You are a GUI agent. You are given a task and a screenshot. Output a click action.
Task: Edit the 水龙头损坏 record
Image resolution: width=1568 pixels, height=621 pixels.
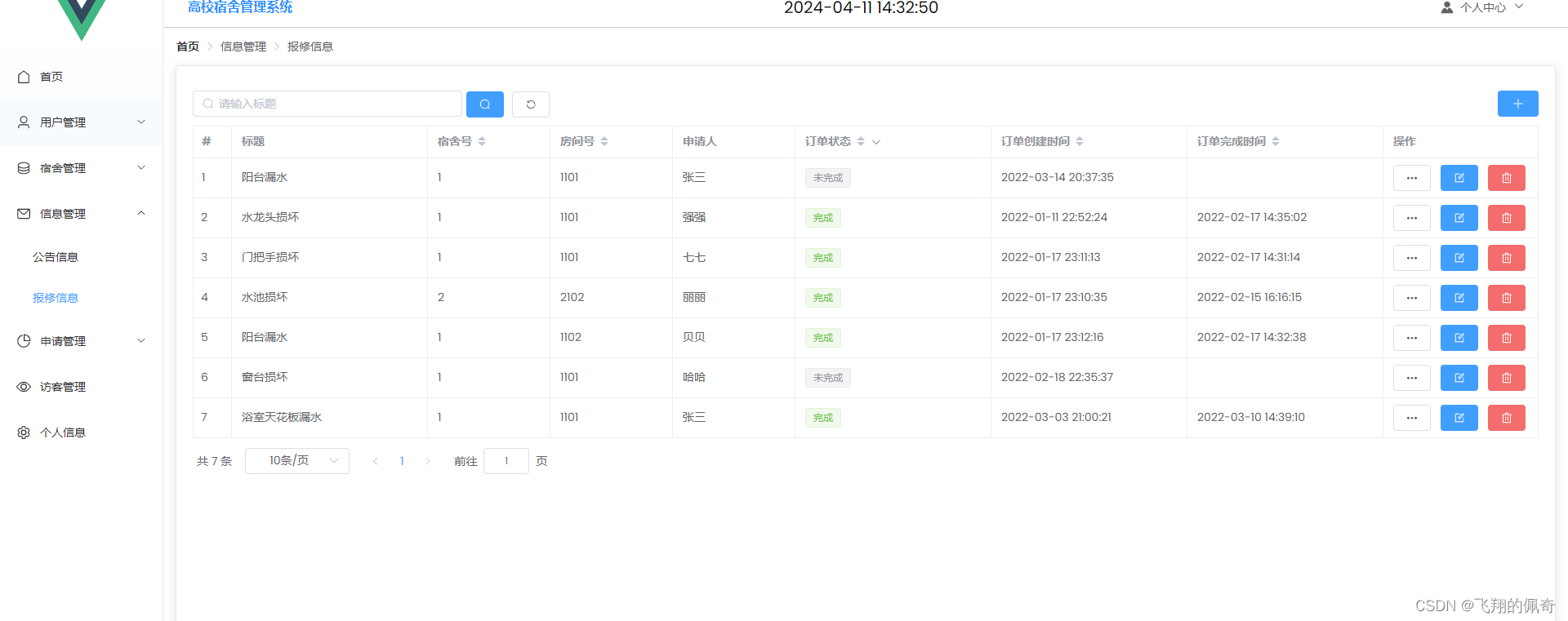[1459, 218]
